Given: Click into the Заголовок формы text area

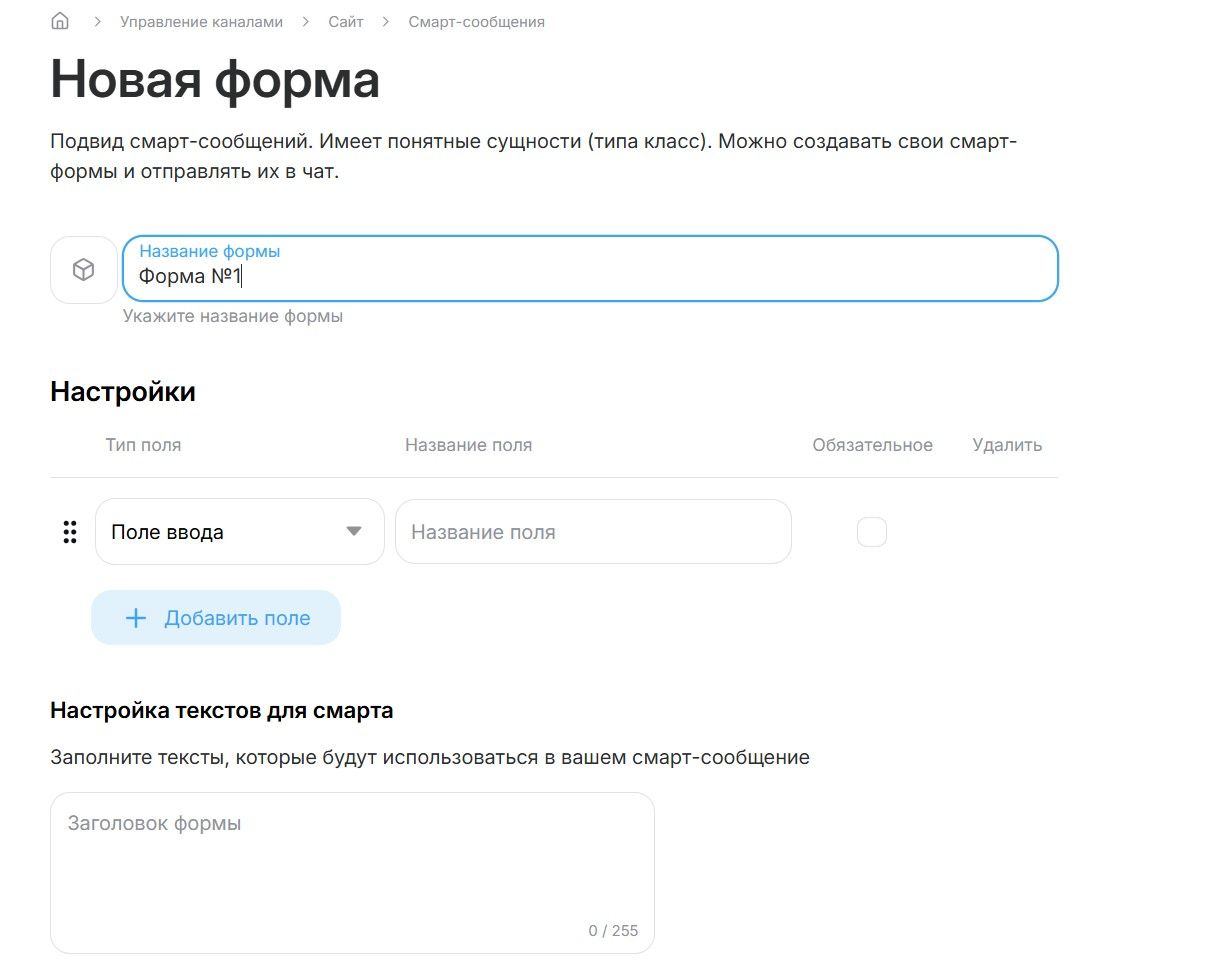Looking at the screenshot, I should tap(352, 860).
